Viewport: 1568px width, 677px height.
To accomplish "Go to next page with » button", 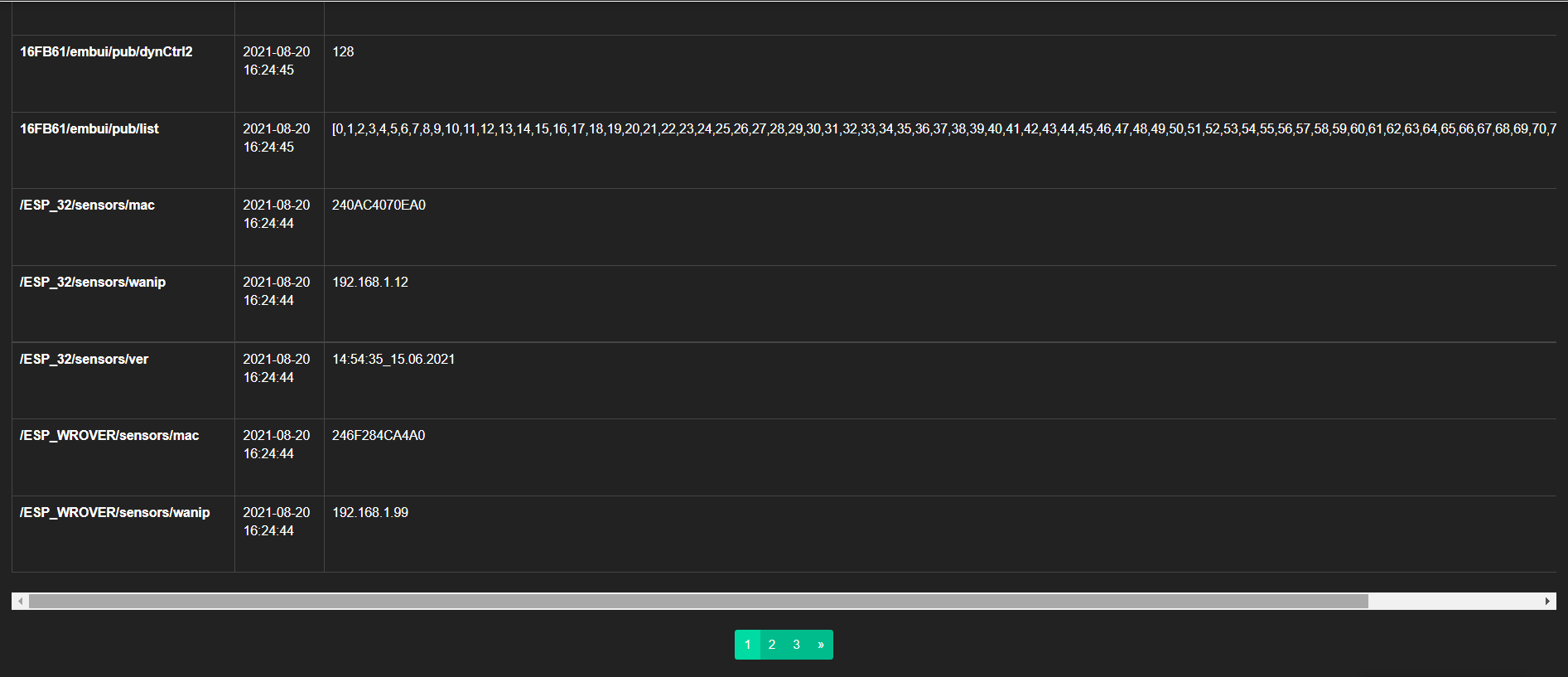I will [x=820, y=645].
